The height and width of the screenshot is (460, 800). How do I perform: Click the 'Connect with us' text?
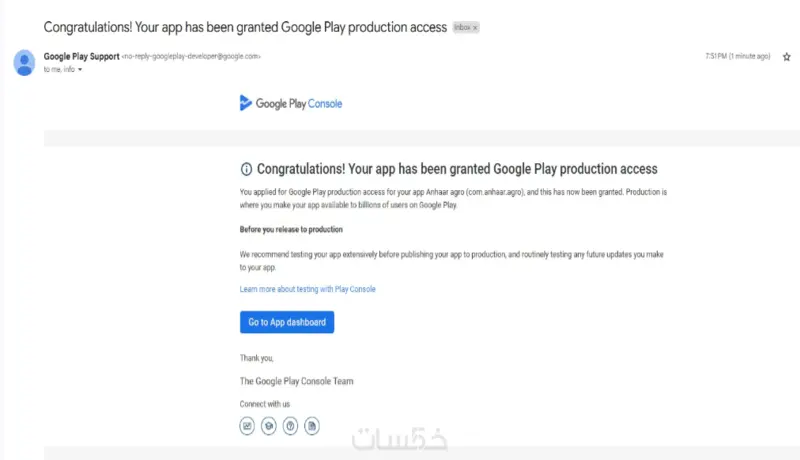[x=265, y=404]
